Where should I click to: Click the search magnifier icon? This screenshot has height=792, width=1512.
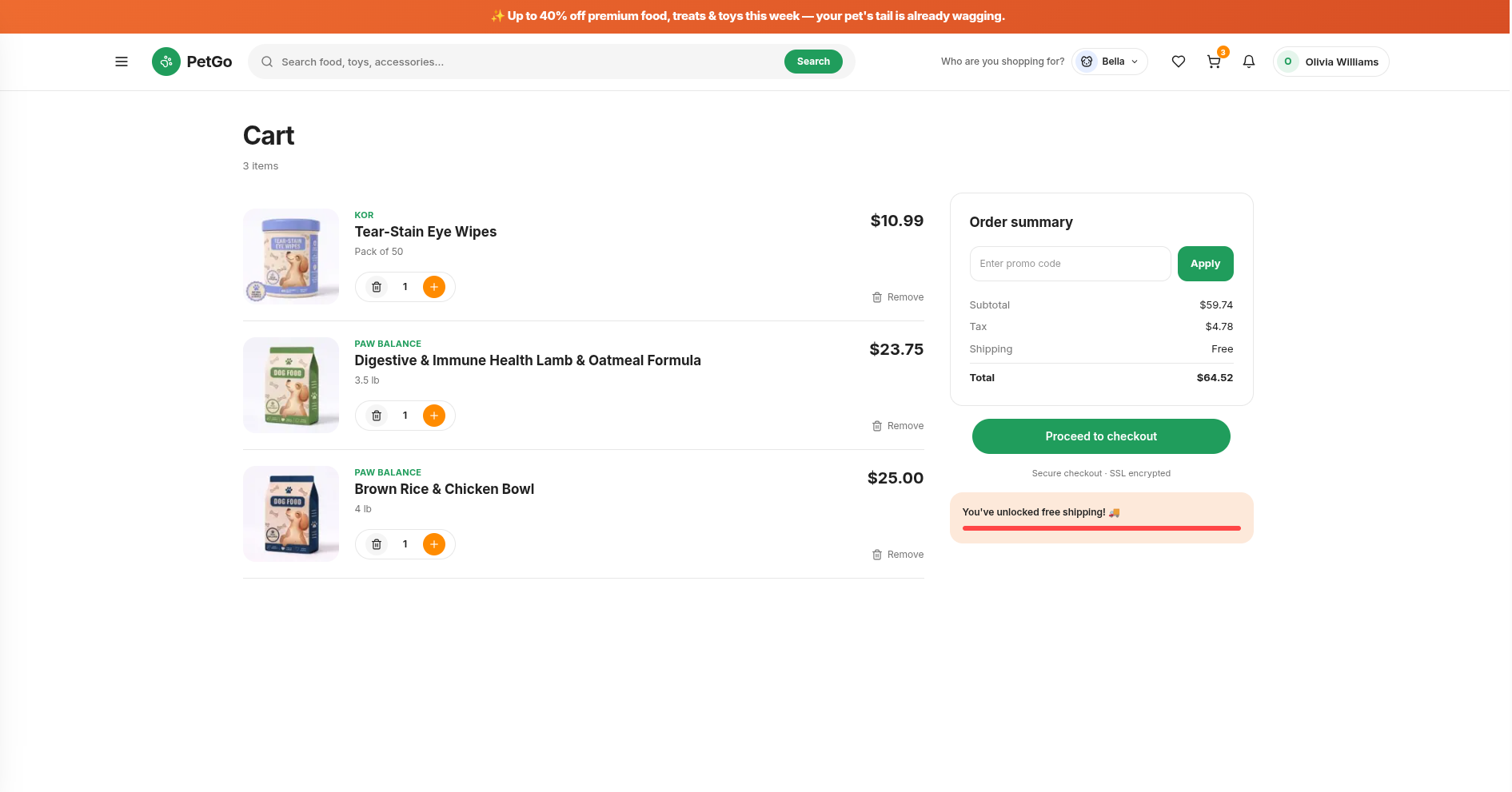267,62
